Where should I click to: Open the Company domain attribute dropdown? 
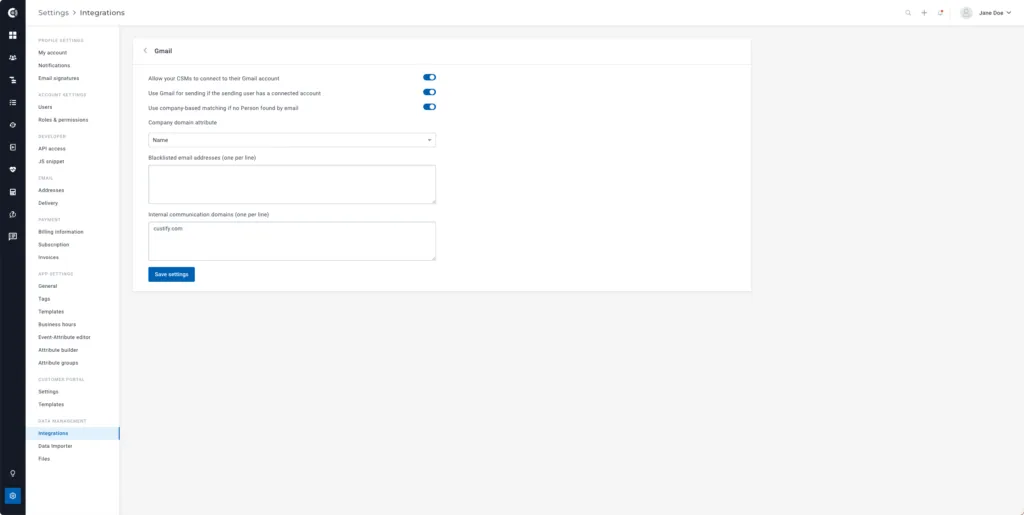[292, 140]
